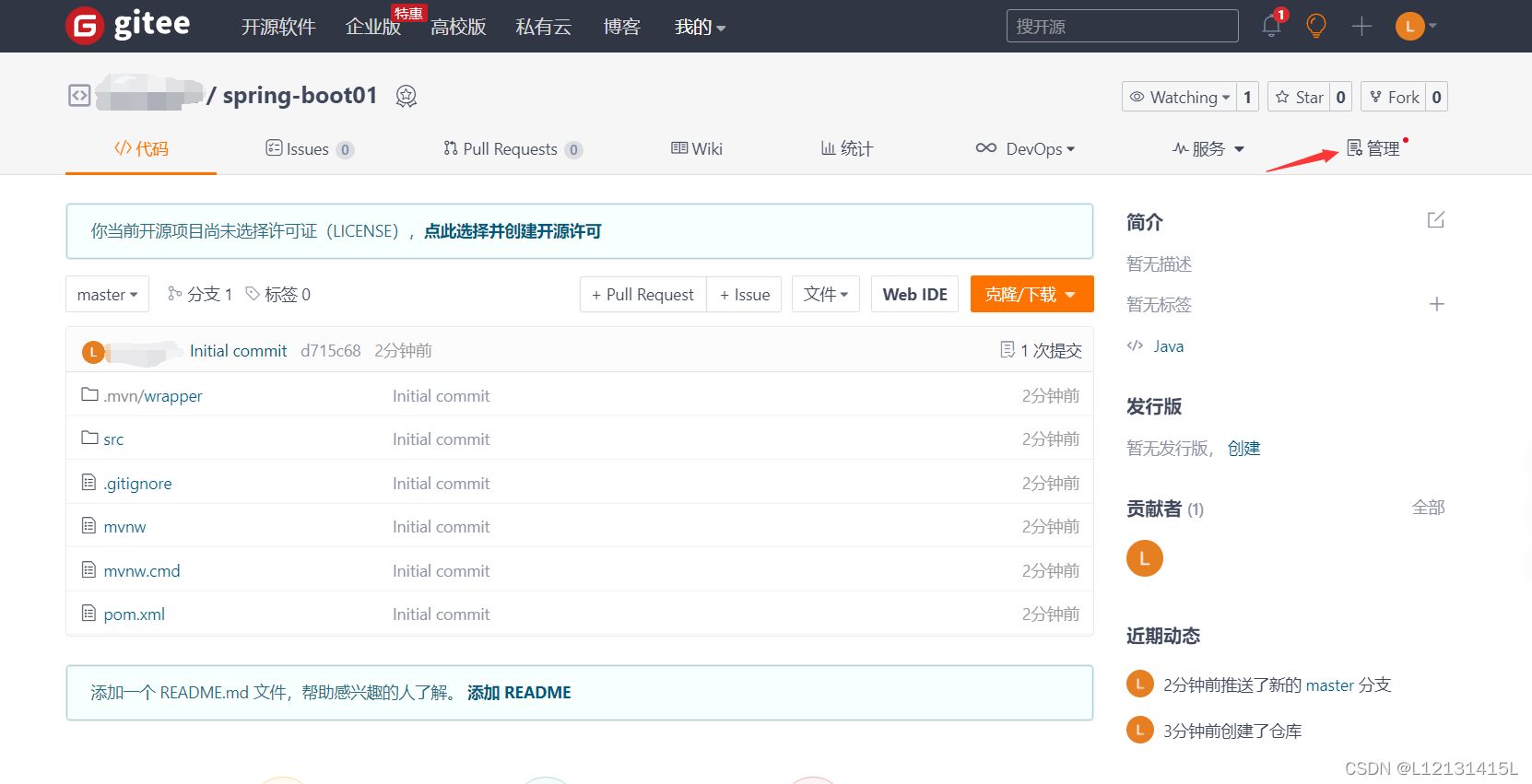Expand the 服务 dropdown tab
The height and width of the screenshot is (784, 1532).
click(1208, 148)
